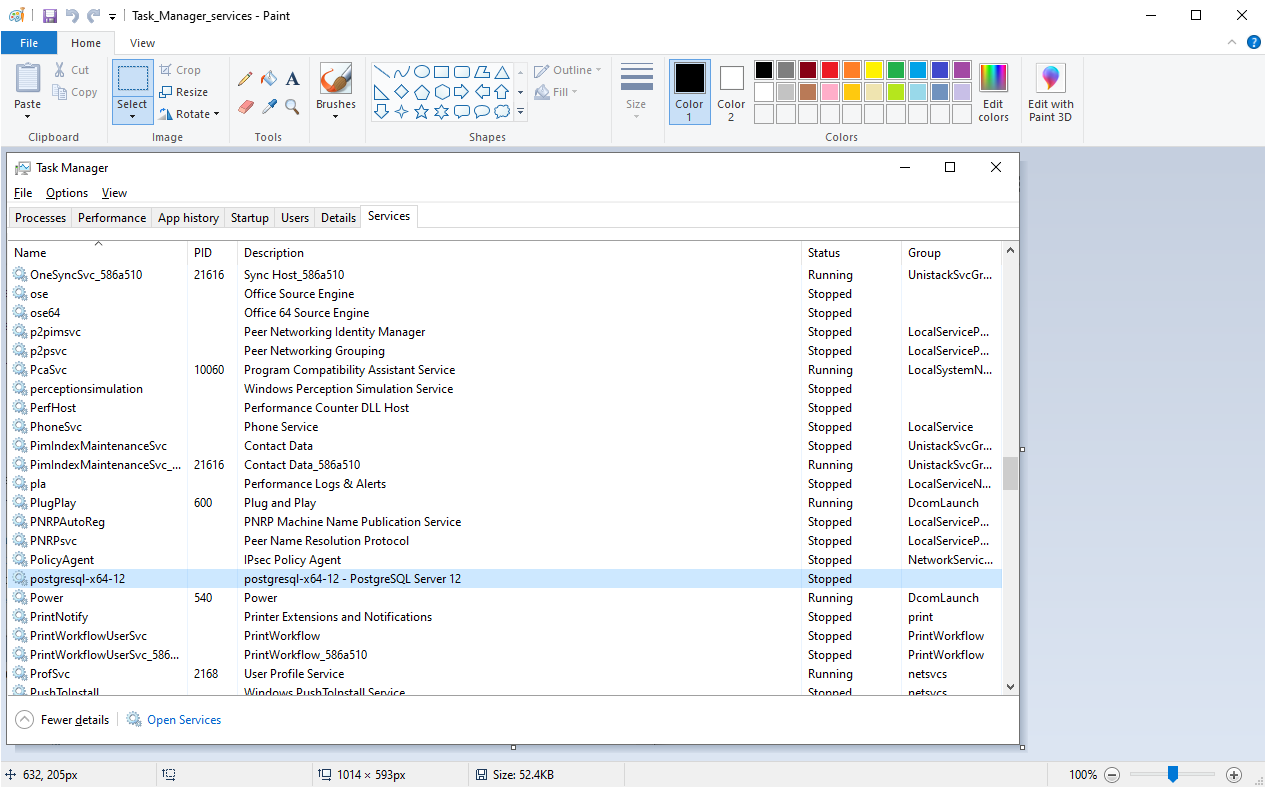Choose the Eraser tool
1266x788 pixels.
pos(245,106)
